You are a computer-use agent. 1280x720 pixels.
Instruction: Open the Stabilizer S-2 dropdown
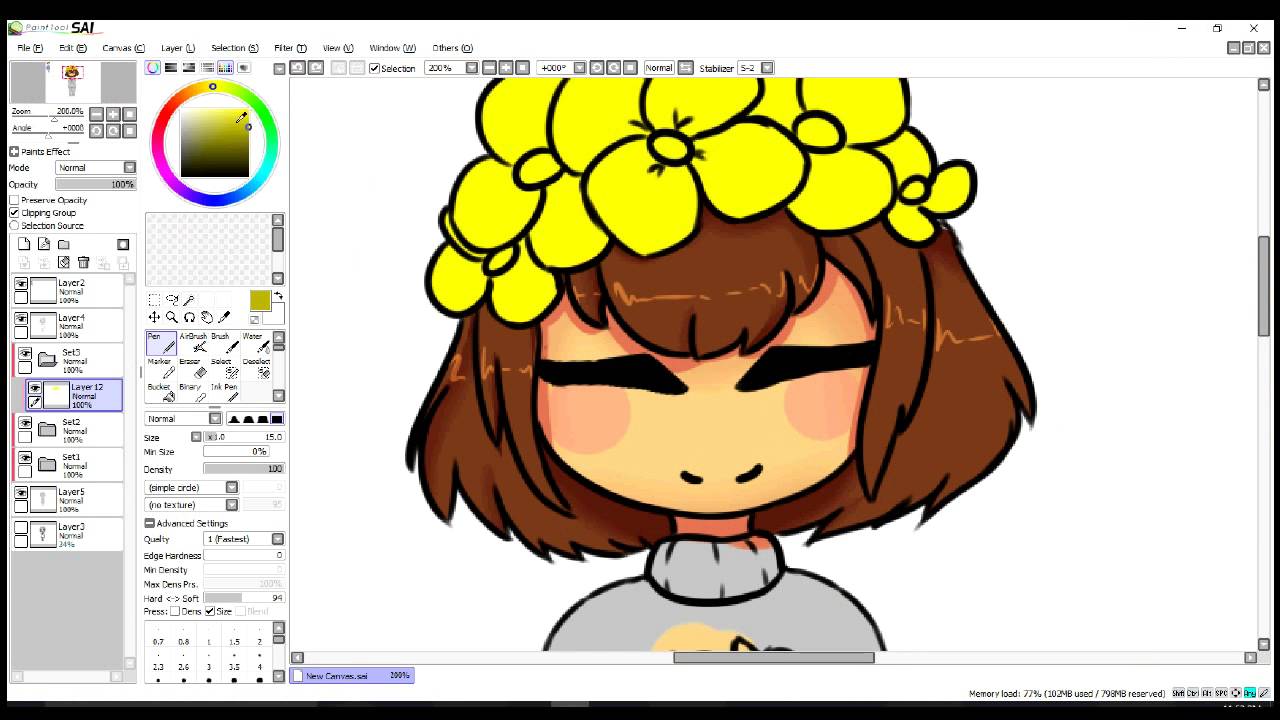click(756, 68)
